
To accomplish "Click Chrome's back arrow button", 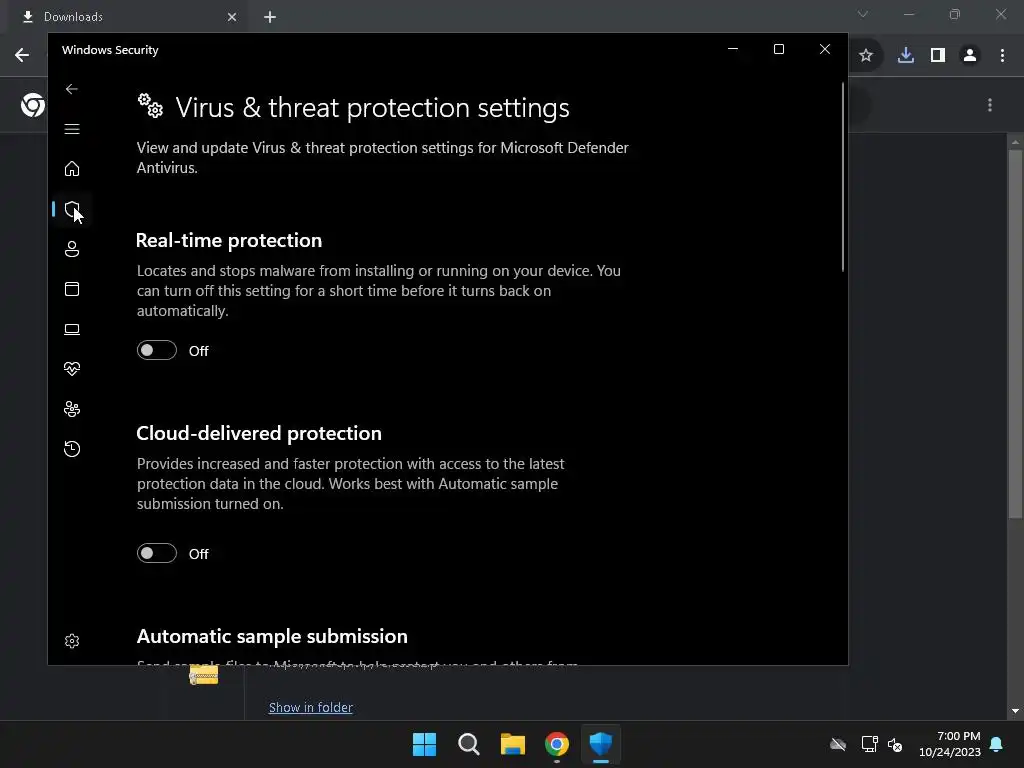I will [x=22, y=55].
